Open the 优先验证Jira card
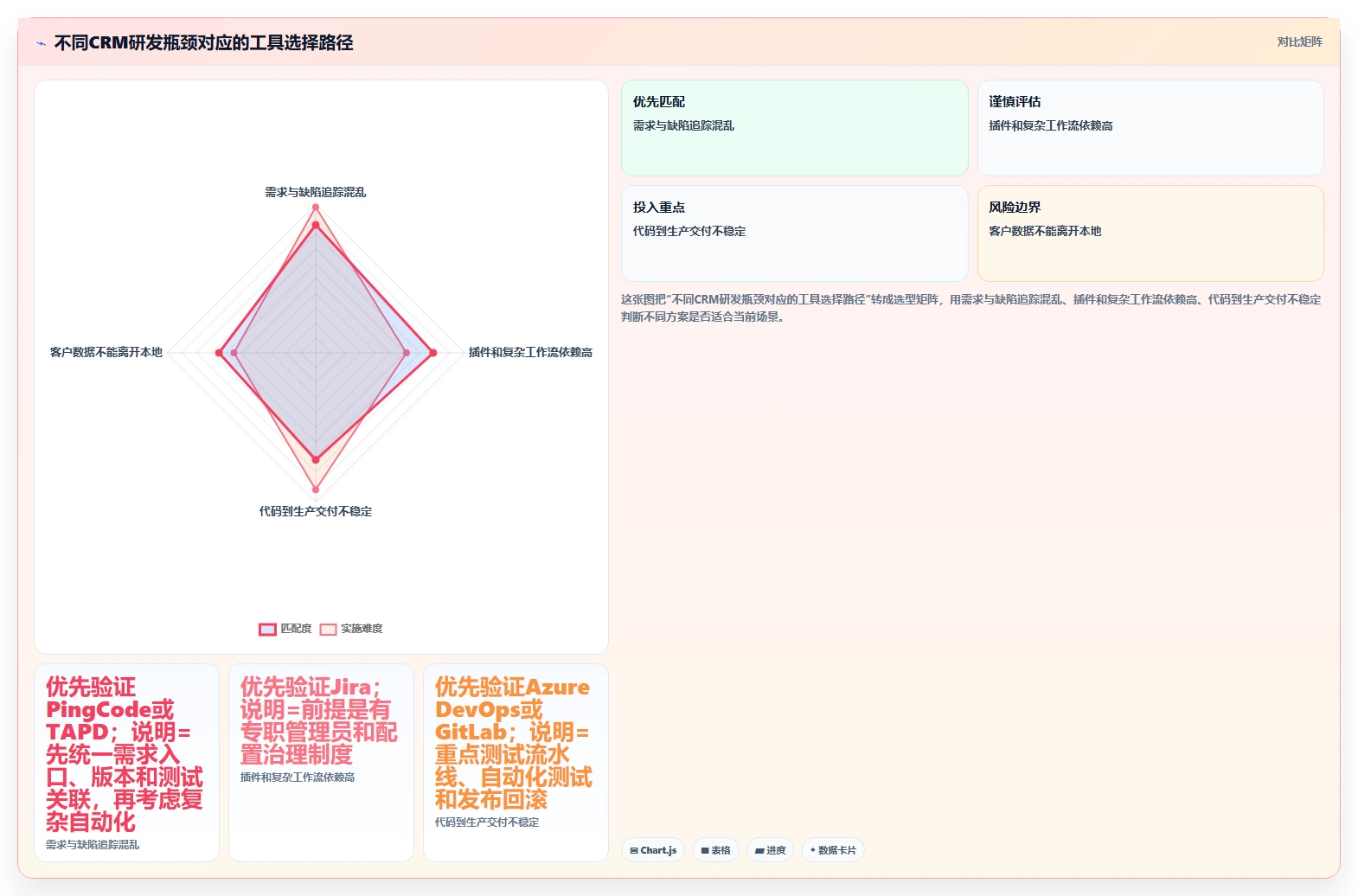 coord(321,763)
